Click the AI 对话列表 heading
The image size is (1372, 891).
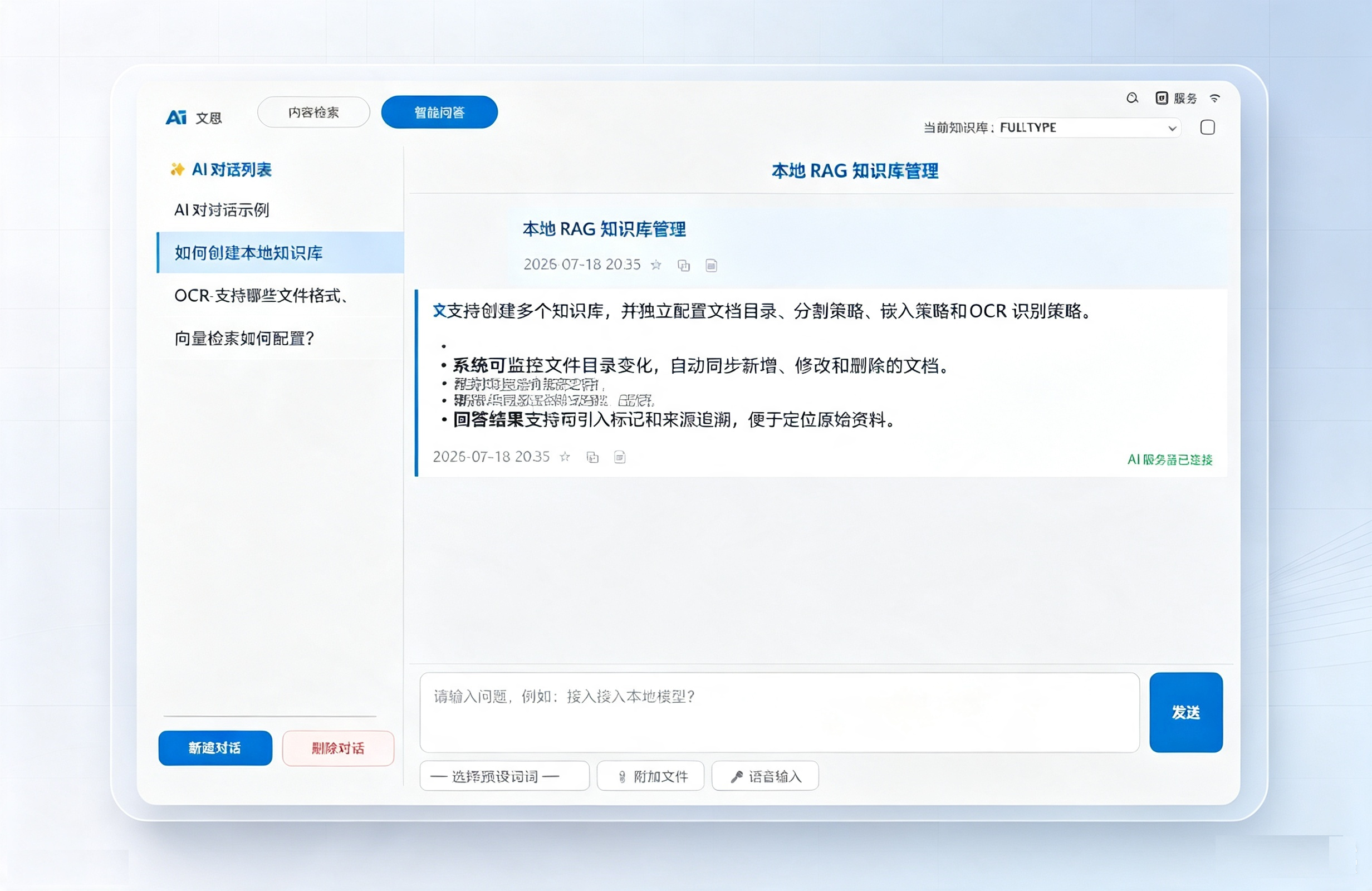coord(231,169)
